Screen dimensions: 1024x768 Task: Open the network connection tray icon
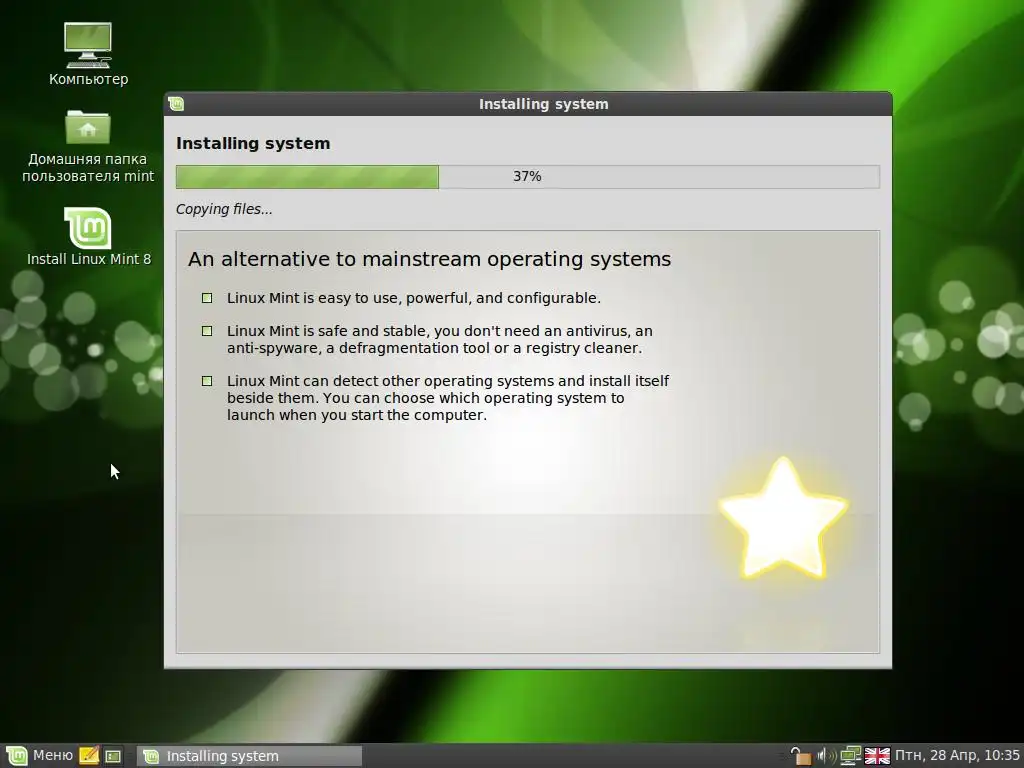point(850,756)
